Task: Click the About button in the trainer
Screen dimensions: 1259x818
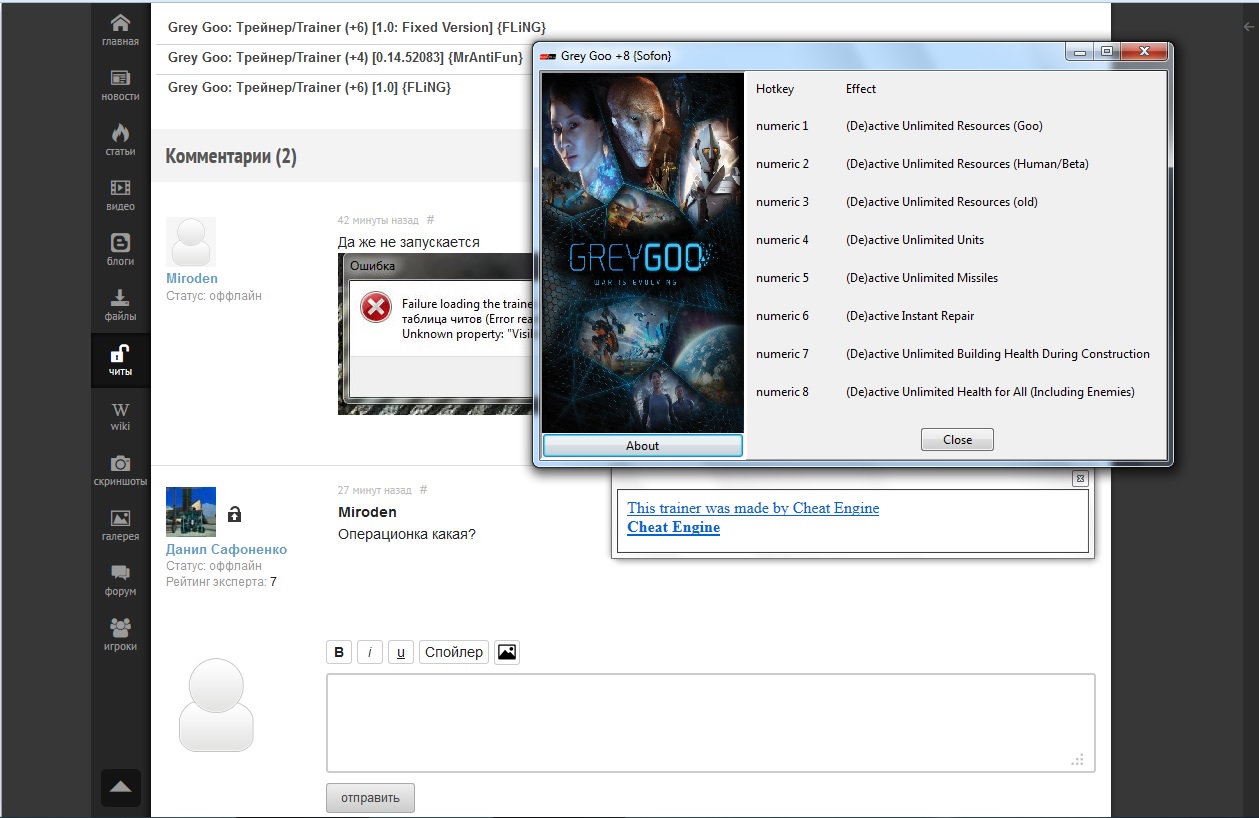Action: 642,445
